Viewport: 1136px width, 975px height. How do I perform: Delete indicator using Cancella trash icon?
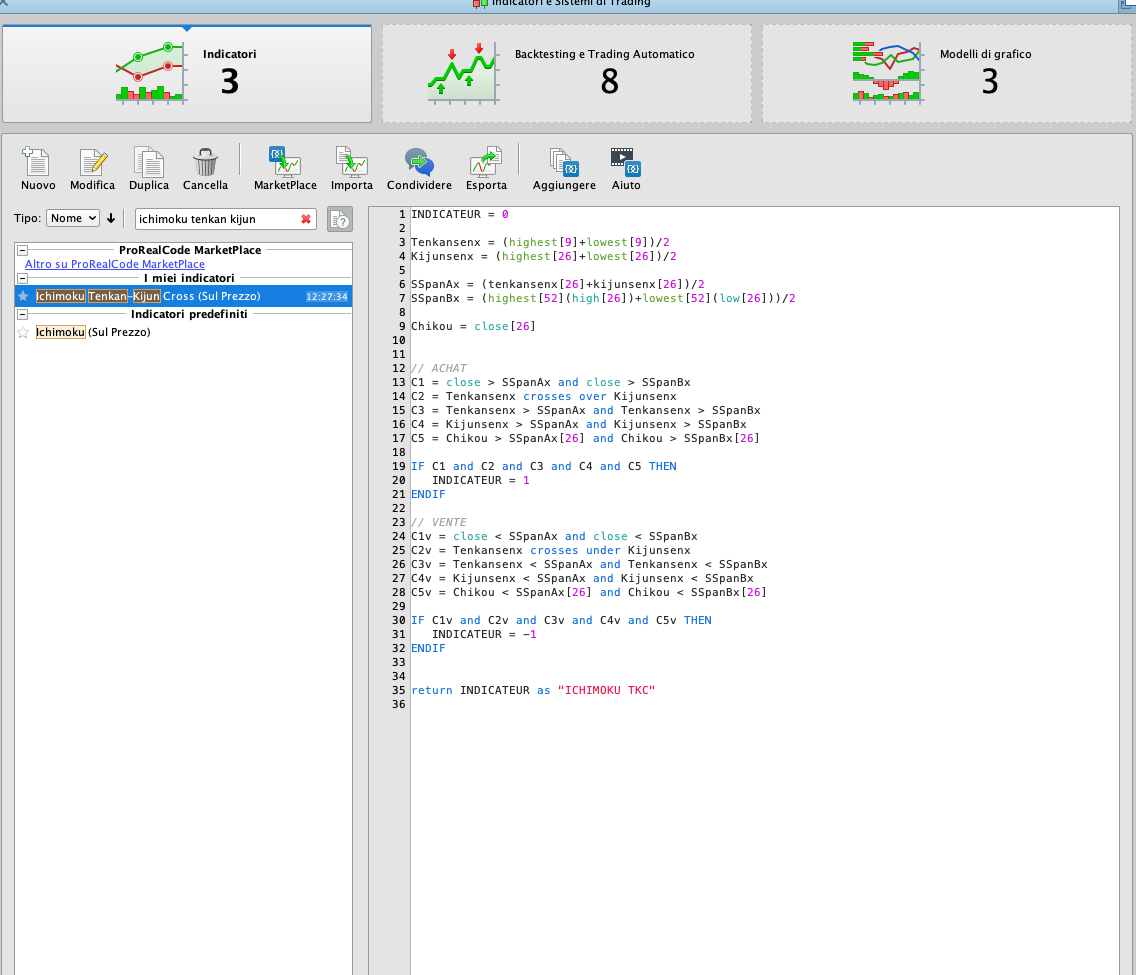point(205,163)
